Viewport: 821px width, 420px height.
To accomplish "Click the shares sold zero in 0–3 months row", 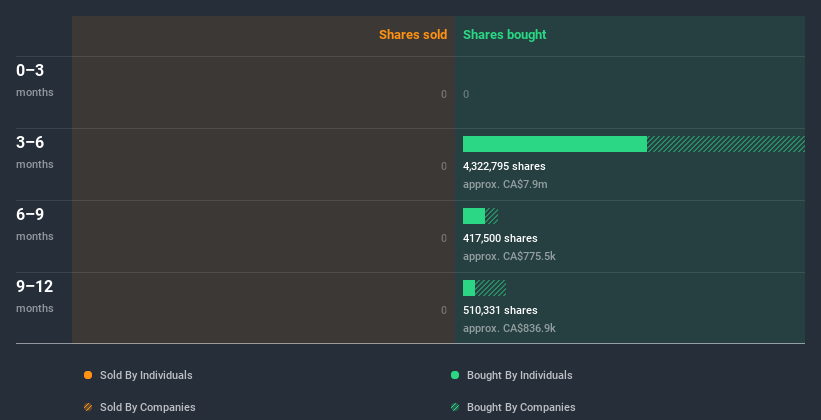I will 444,95.
